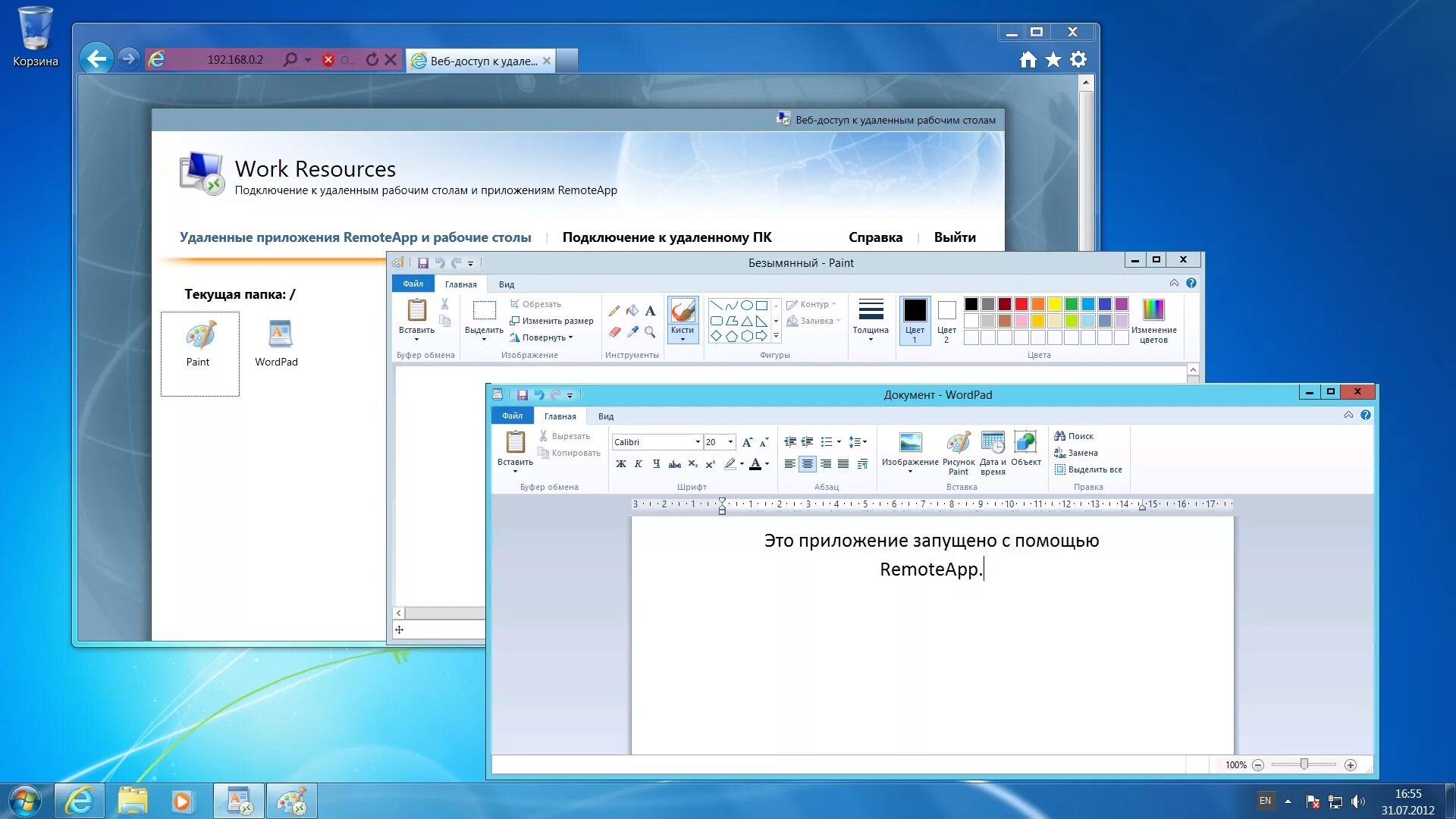
Task: Click the Magnifier tool in Paint
Action: (x=650, y=331)
